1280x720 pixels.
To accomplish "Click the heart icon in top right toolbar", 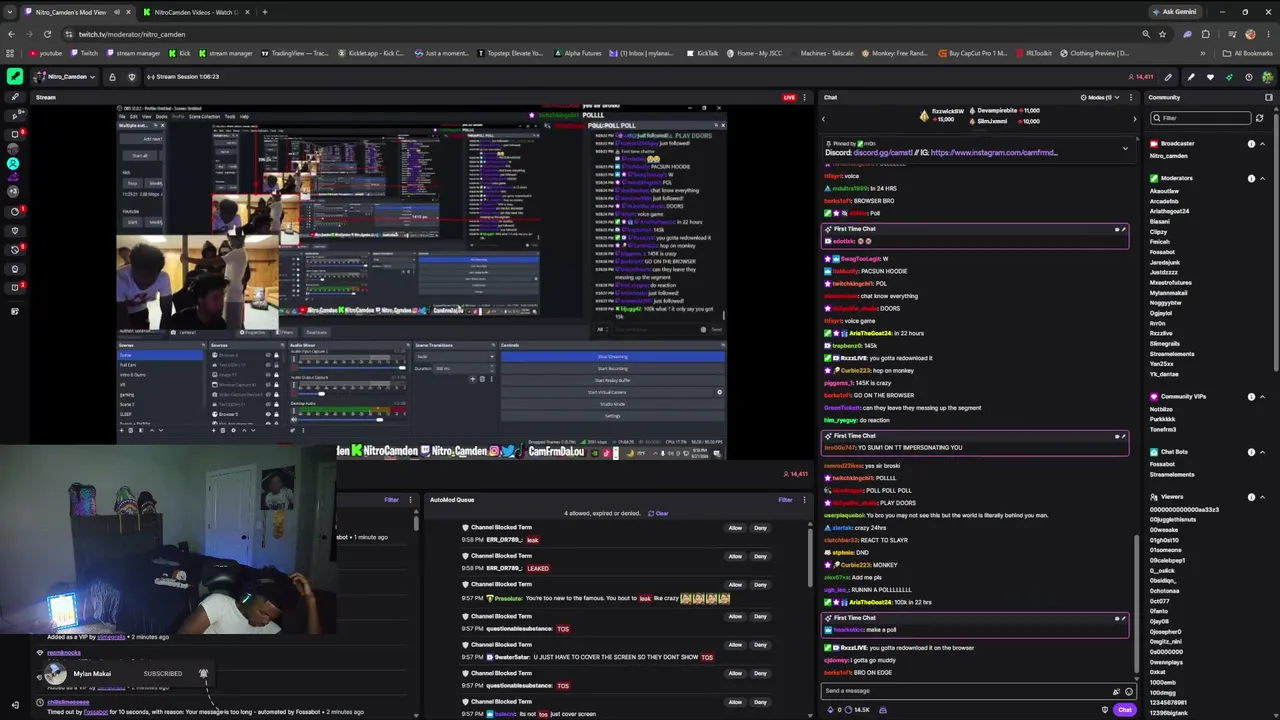I will coord(1210,77).
